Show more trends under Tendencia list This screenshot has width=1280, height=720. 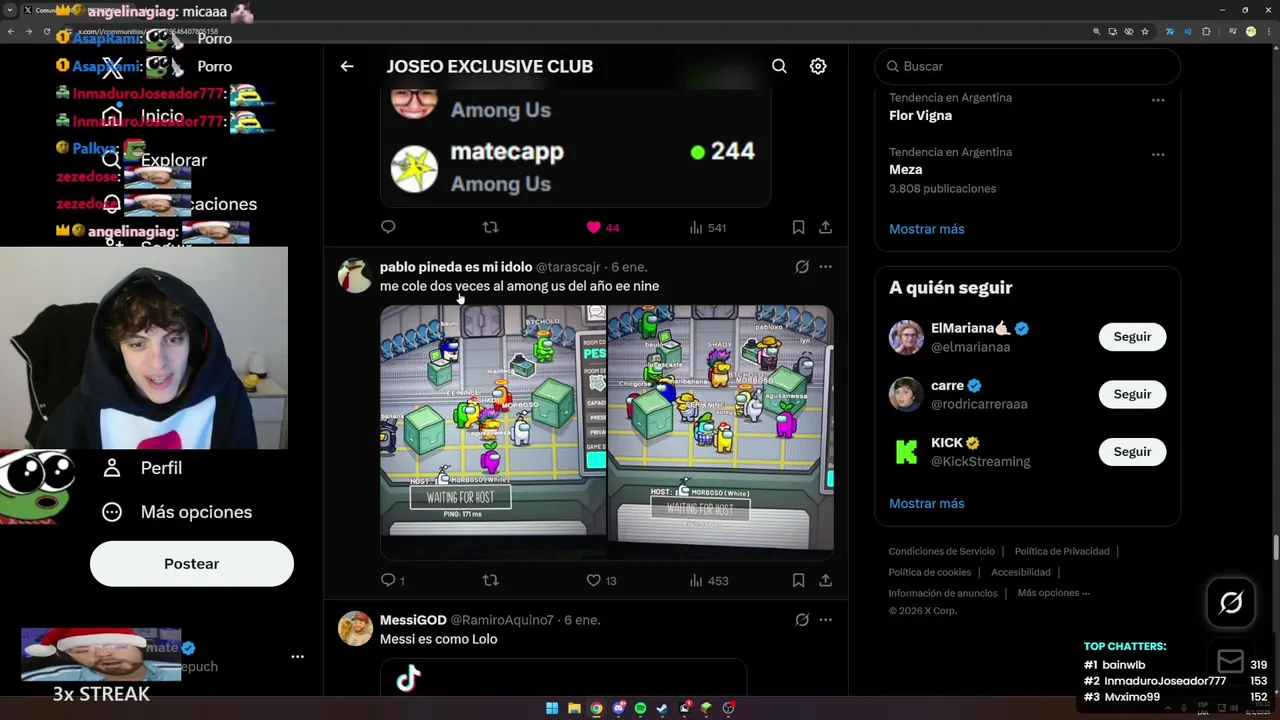(x=926, y=229)
